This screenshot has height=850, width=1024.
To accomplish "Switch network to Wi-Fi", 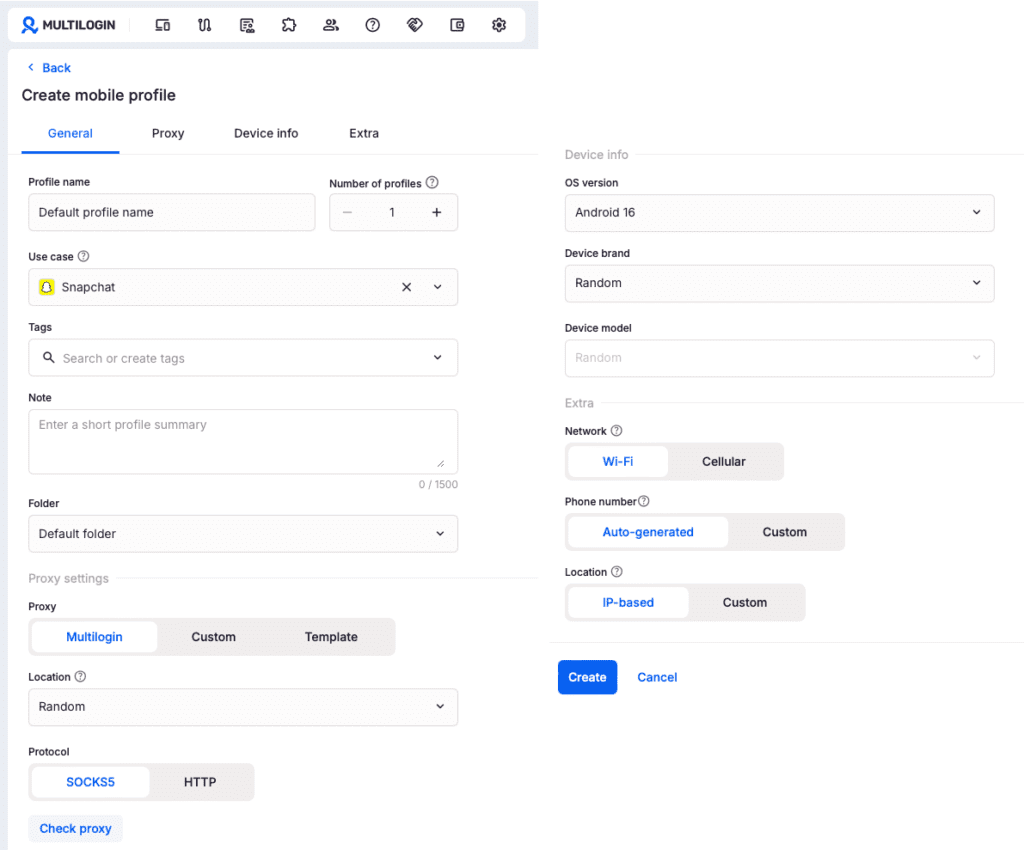I will 618,462.
